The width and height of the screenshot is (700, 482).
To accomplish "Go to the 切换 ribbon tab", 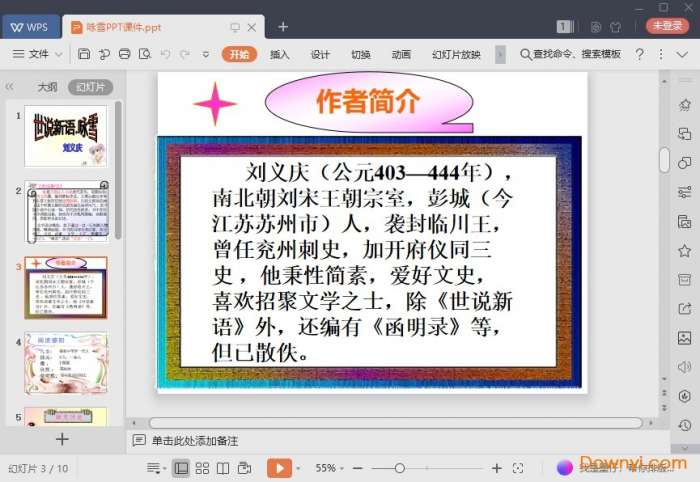I will (361, 54).
